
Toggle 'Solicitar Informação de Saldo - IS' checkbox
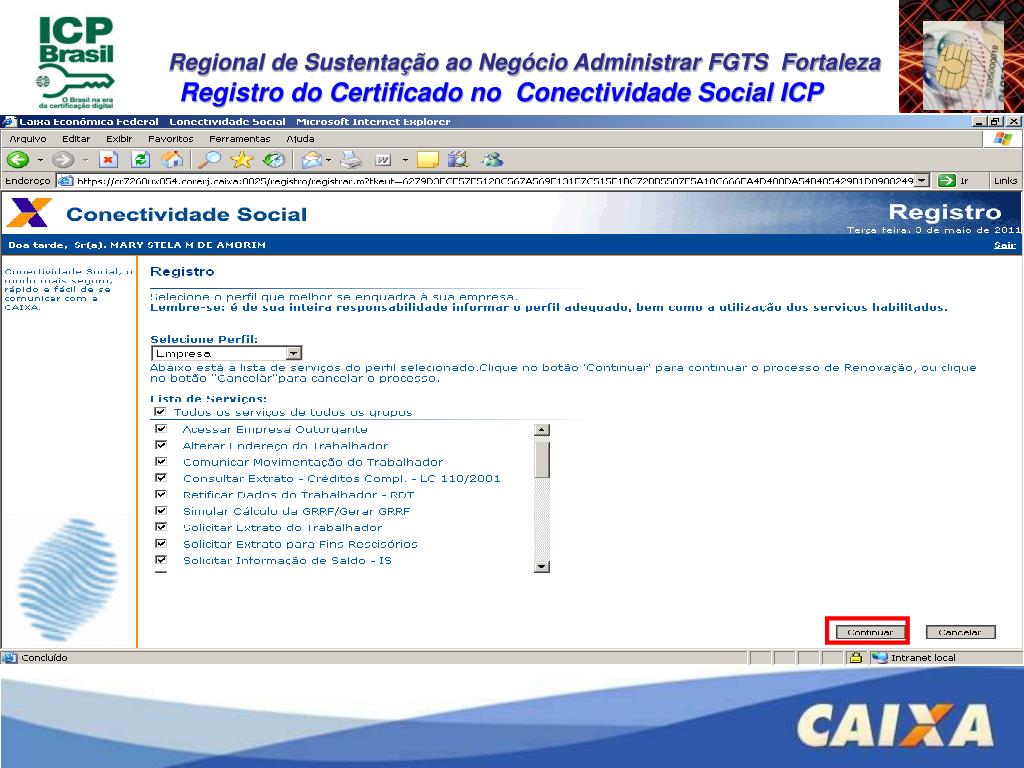pos(161,560)
